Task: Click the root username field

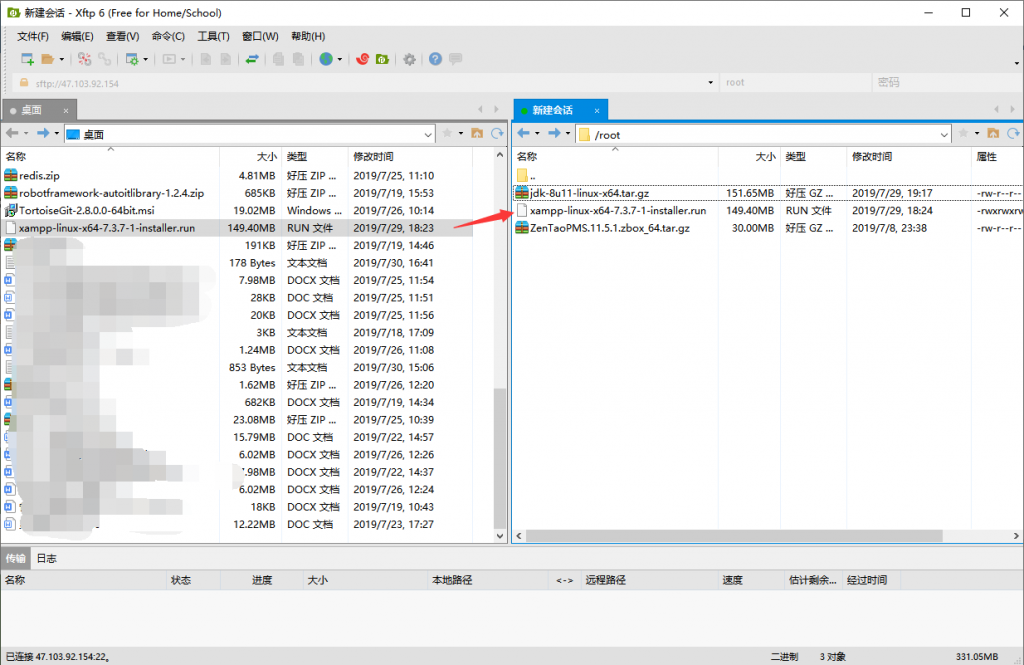Action: coord(795,82)
